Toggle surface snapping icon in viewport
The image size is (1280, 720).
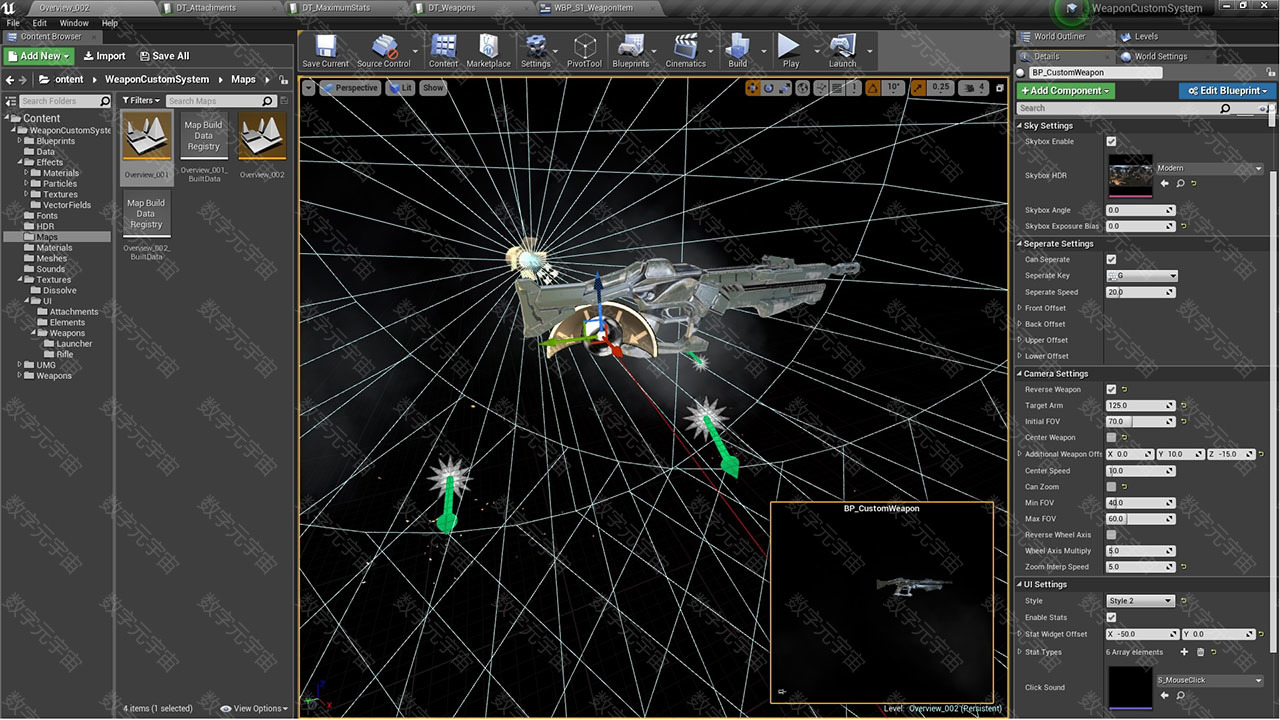point(821,88)
